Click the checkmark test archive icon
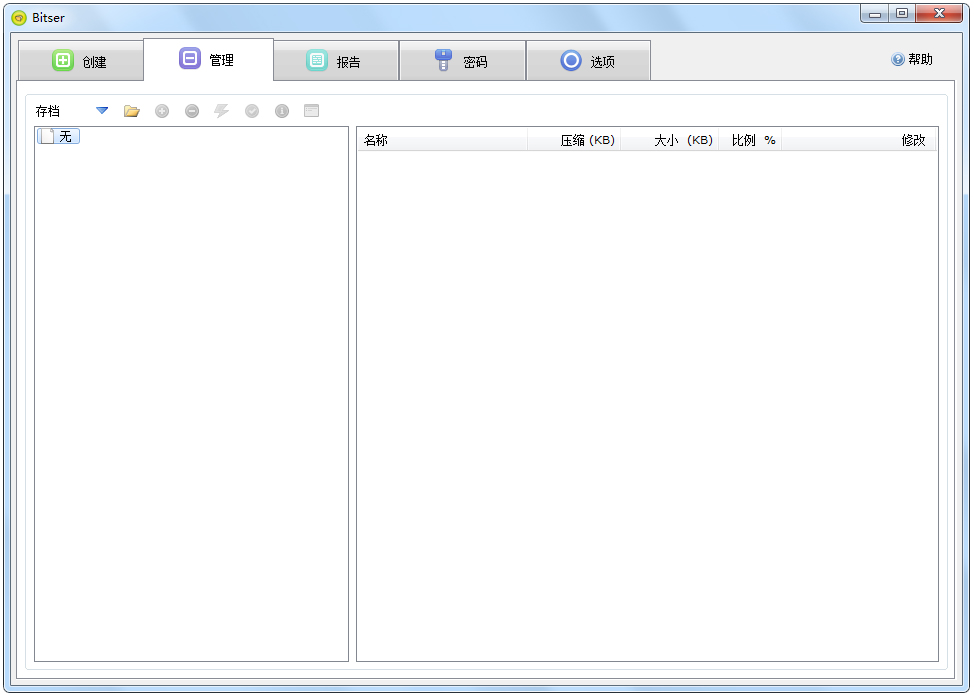 (x=252, y=111)
